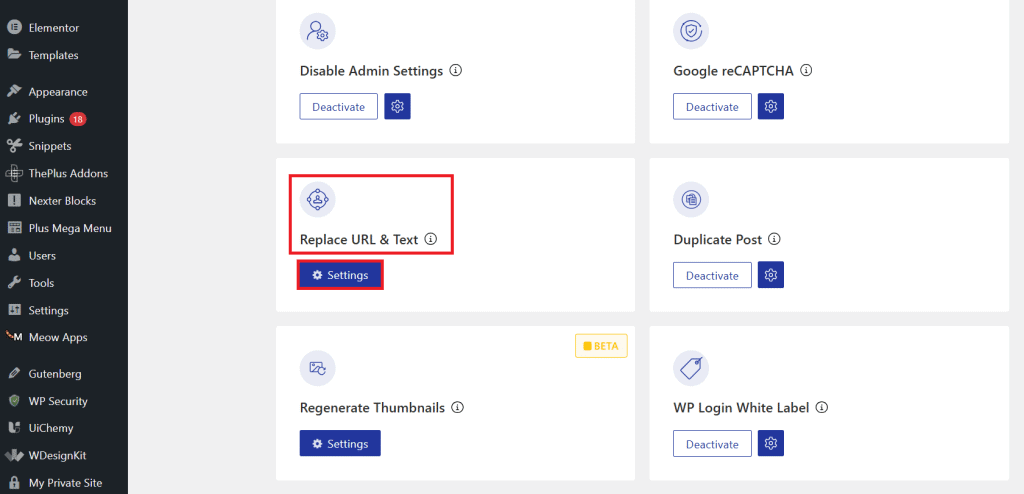Click the WDesignKit sidebar icon
Image resolution: width=1024 pixels, height=494 pixels.
(14, 455)
